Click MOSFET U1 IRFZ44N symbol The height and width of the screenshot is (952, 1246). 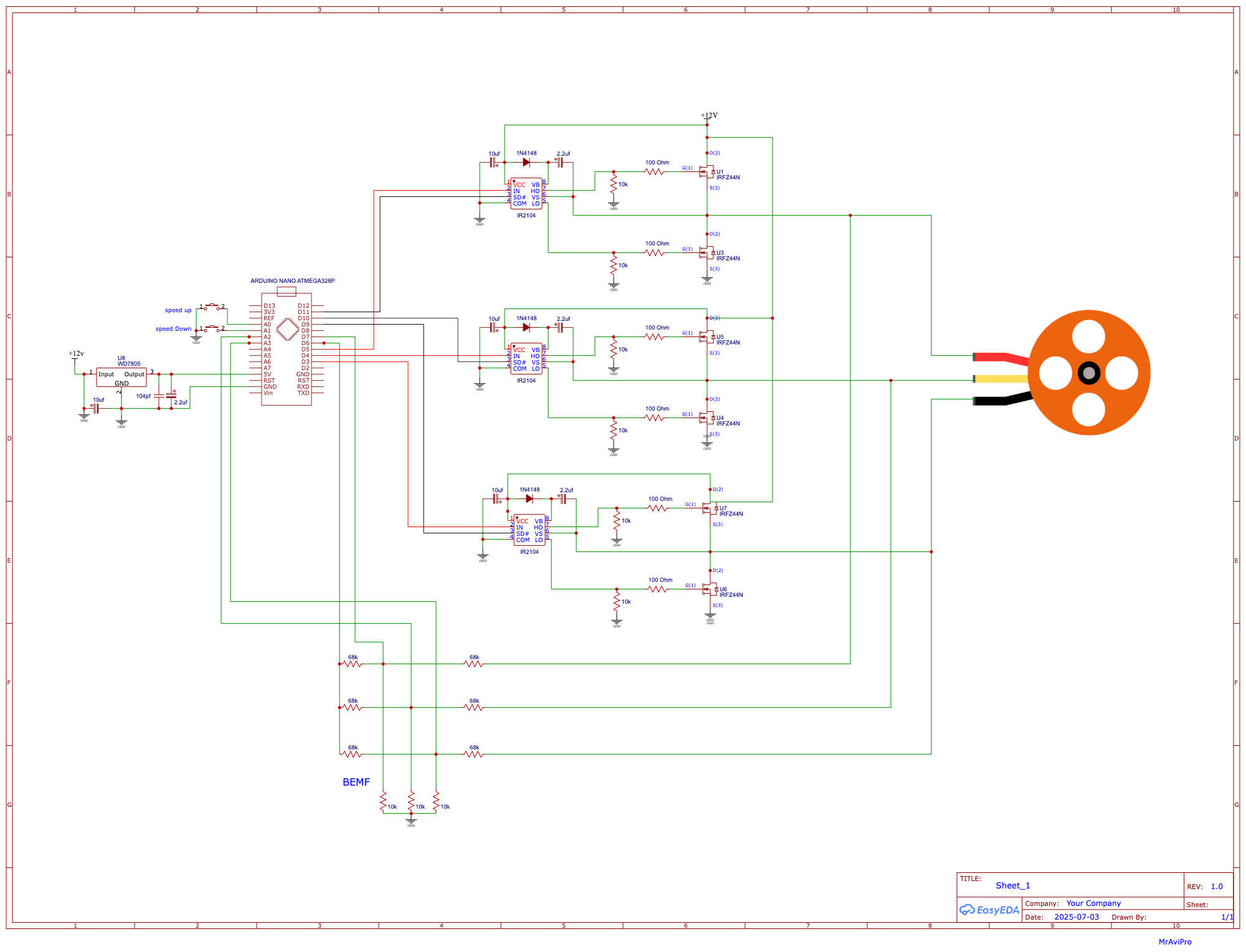coord(710,171)
